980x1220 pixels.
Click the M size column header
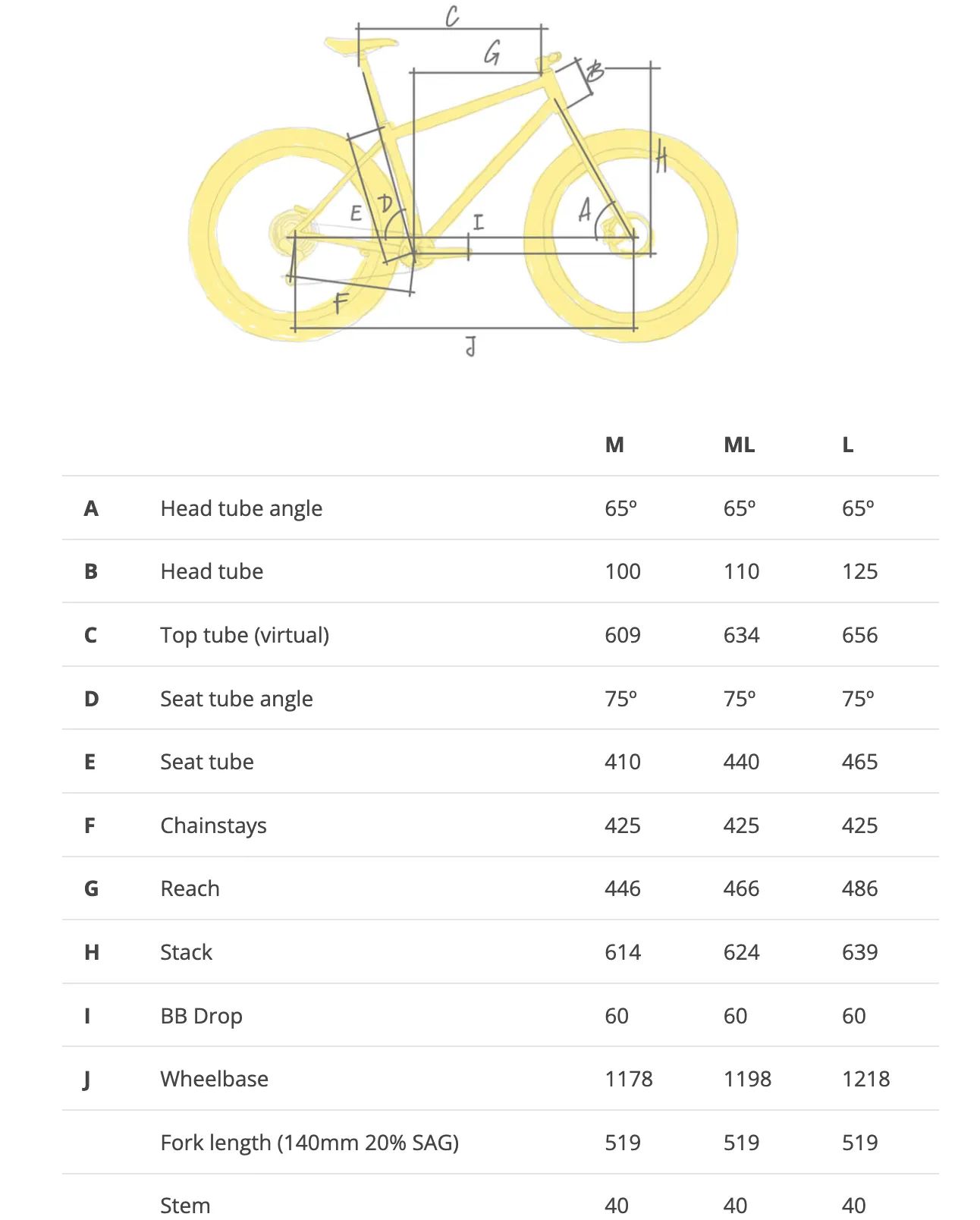pos(614,445)
